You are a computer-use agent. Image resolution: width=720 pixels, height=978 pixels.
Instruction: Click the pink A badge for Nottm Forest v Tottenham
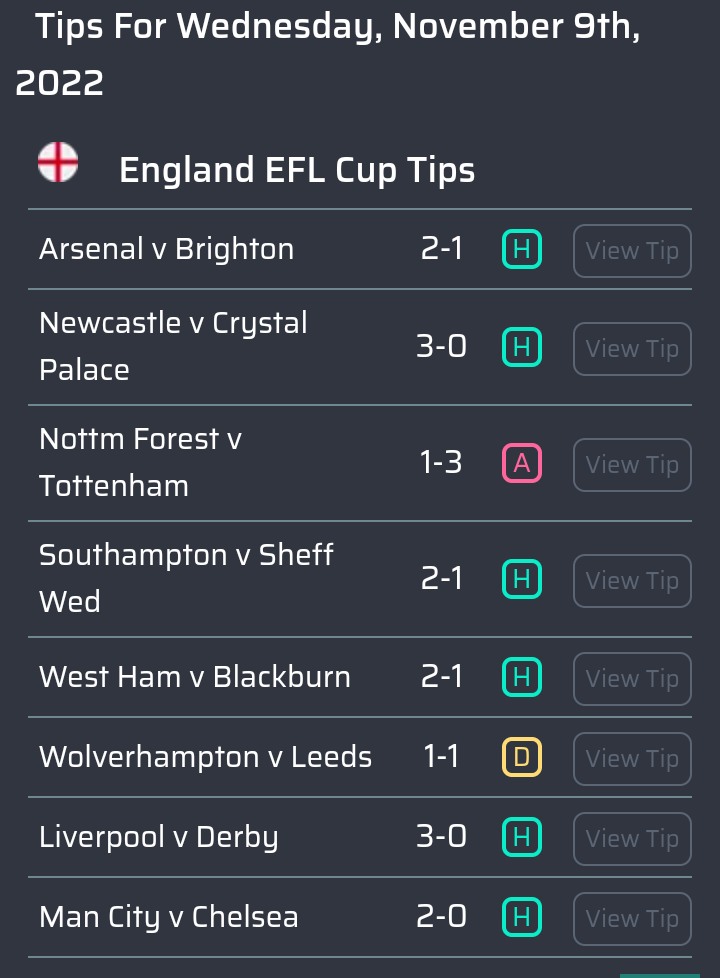point(522,463)
